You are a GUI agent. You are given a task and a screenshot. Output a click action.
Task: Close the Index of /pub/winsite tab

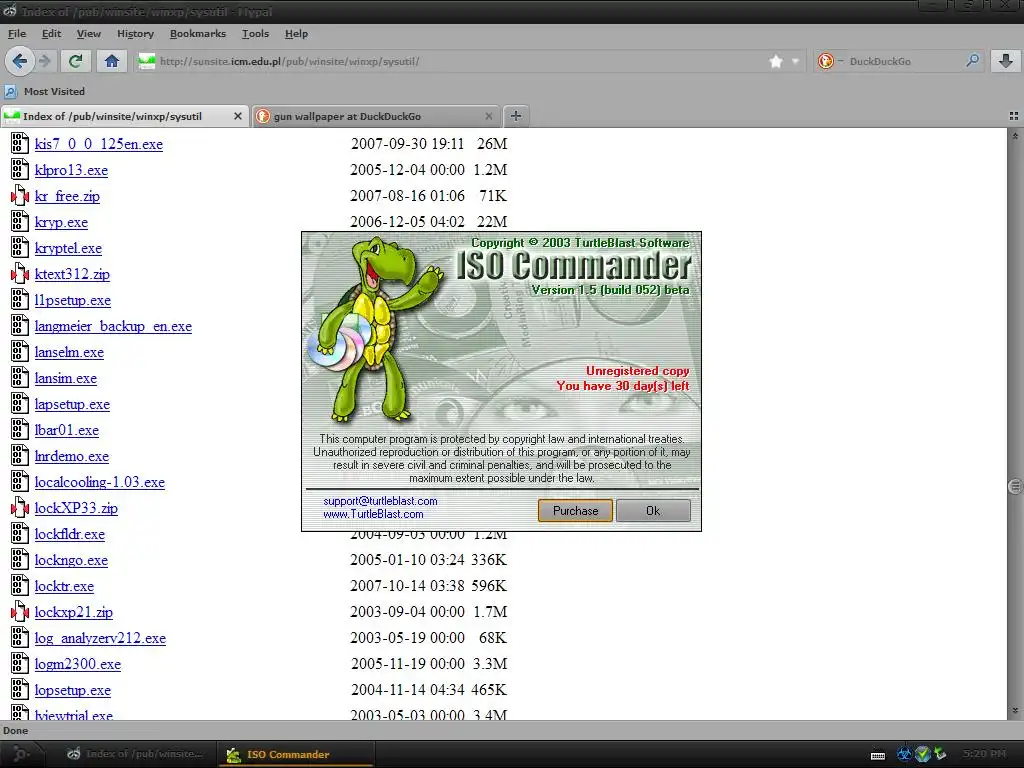click(238, 116)
